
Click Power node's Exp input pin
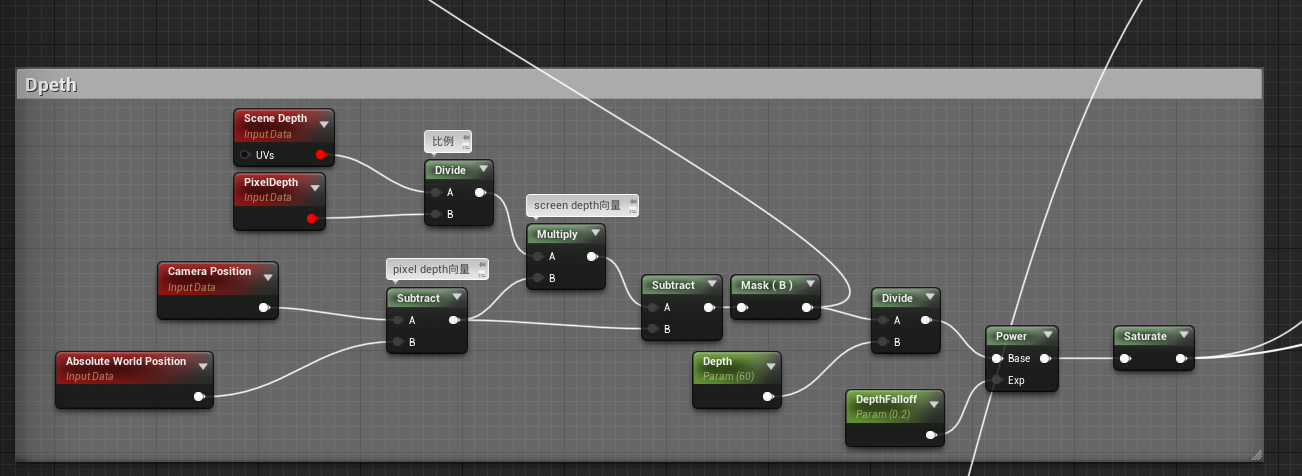(x=997, y=380)
